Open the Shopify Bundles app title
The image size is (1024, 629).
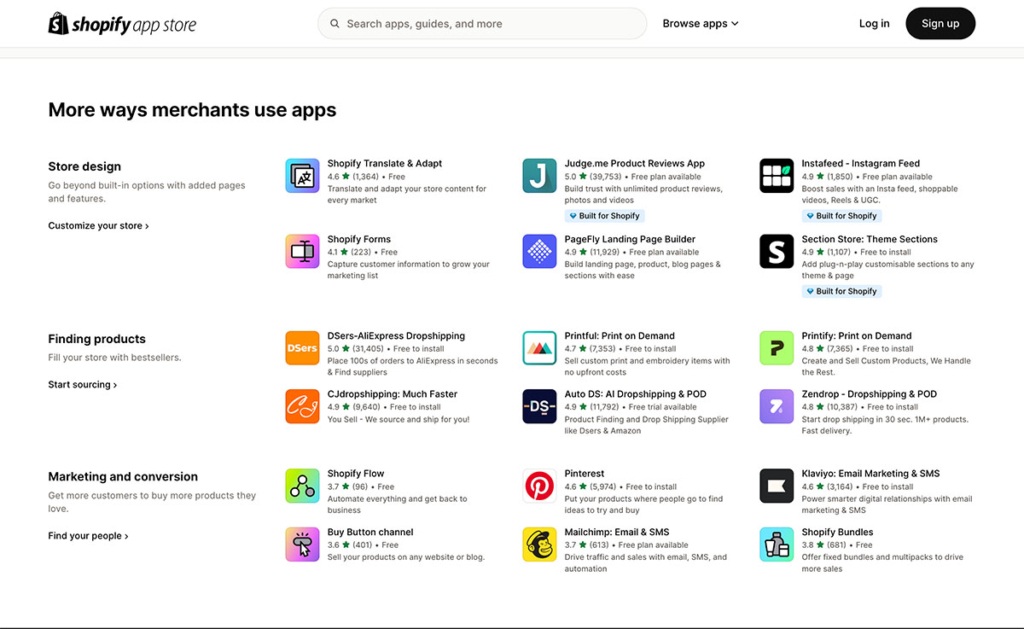click(x=837, y=532)
